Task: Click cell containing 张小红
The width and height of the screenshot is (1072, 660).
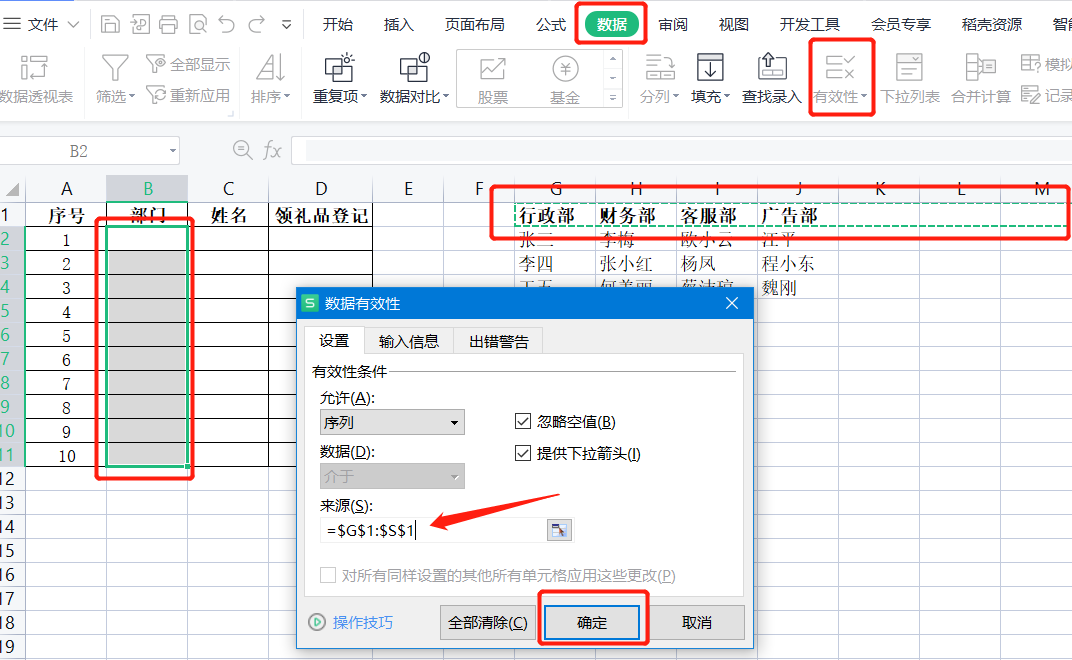Action: pyautogui.click(x=636, y=263)
